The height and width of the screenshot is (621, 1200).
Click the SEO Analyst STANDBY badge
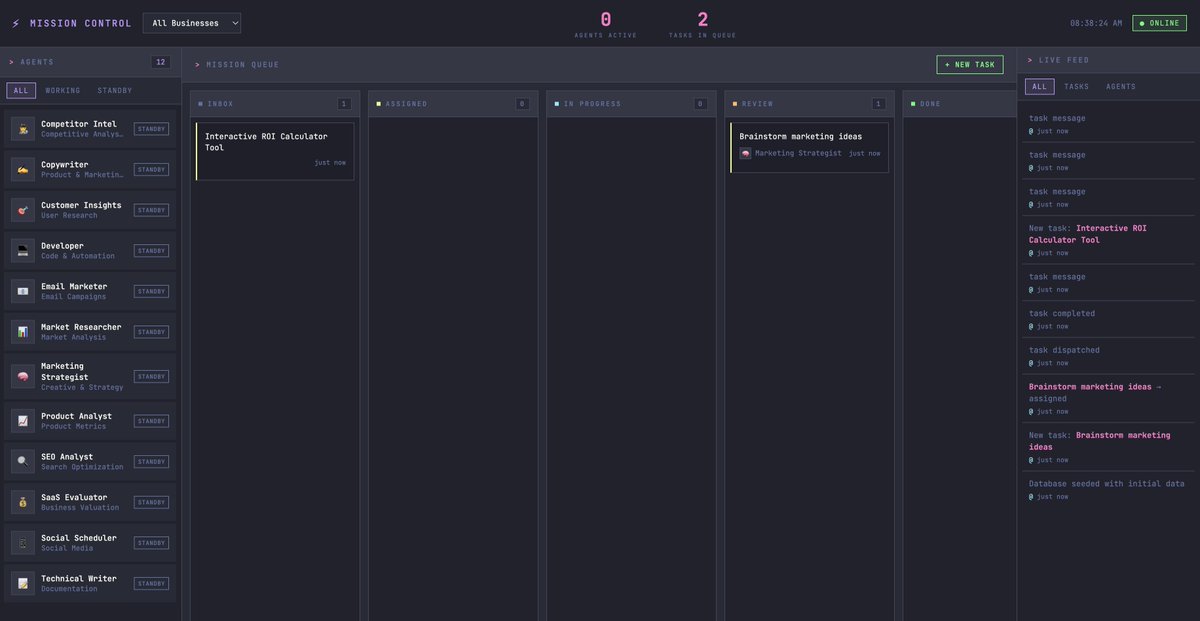(x=151, y=461)
